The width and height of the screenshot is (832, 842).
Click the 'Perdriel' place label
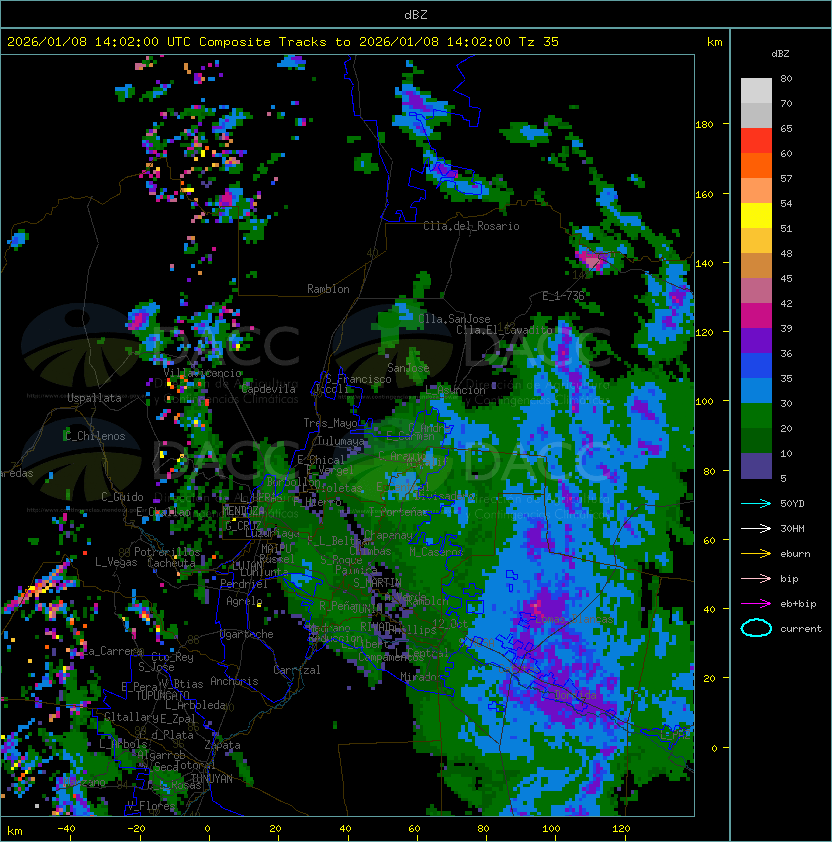244,583
